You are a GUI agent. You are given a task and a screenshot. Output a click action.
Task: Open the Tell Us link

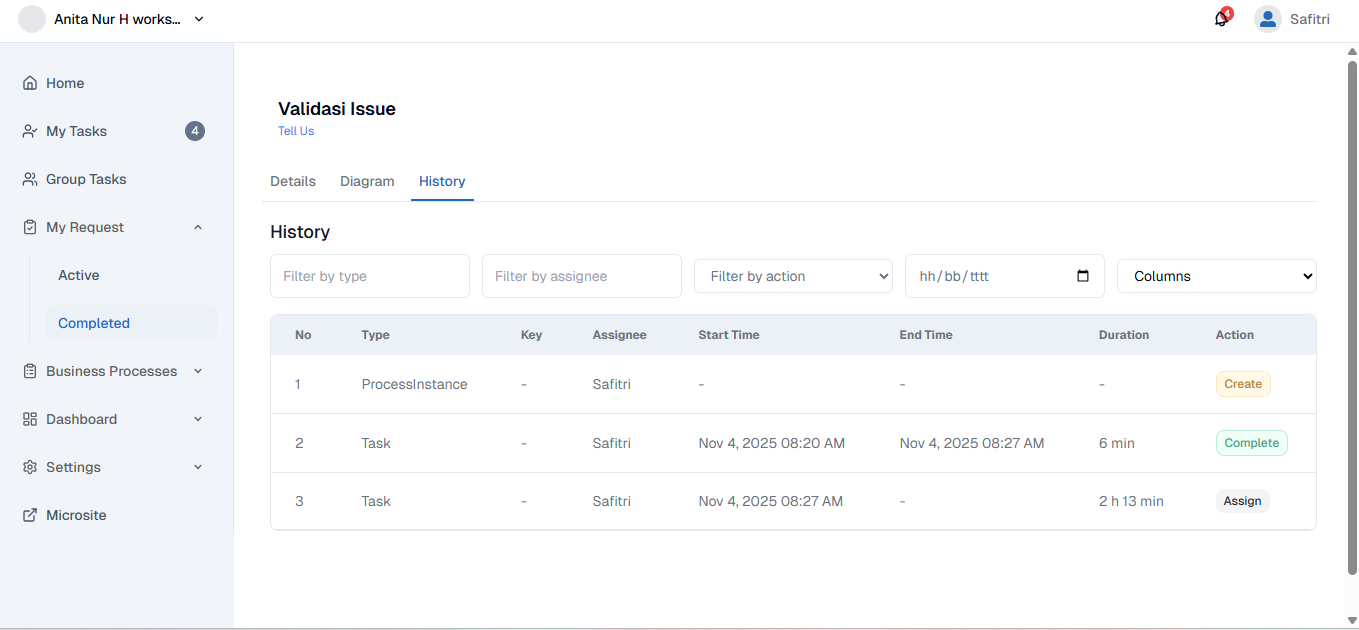click(295, 130)
